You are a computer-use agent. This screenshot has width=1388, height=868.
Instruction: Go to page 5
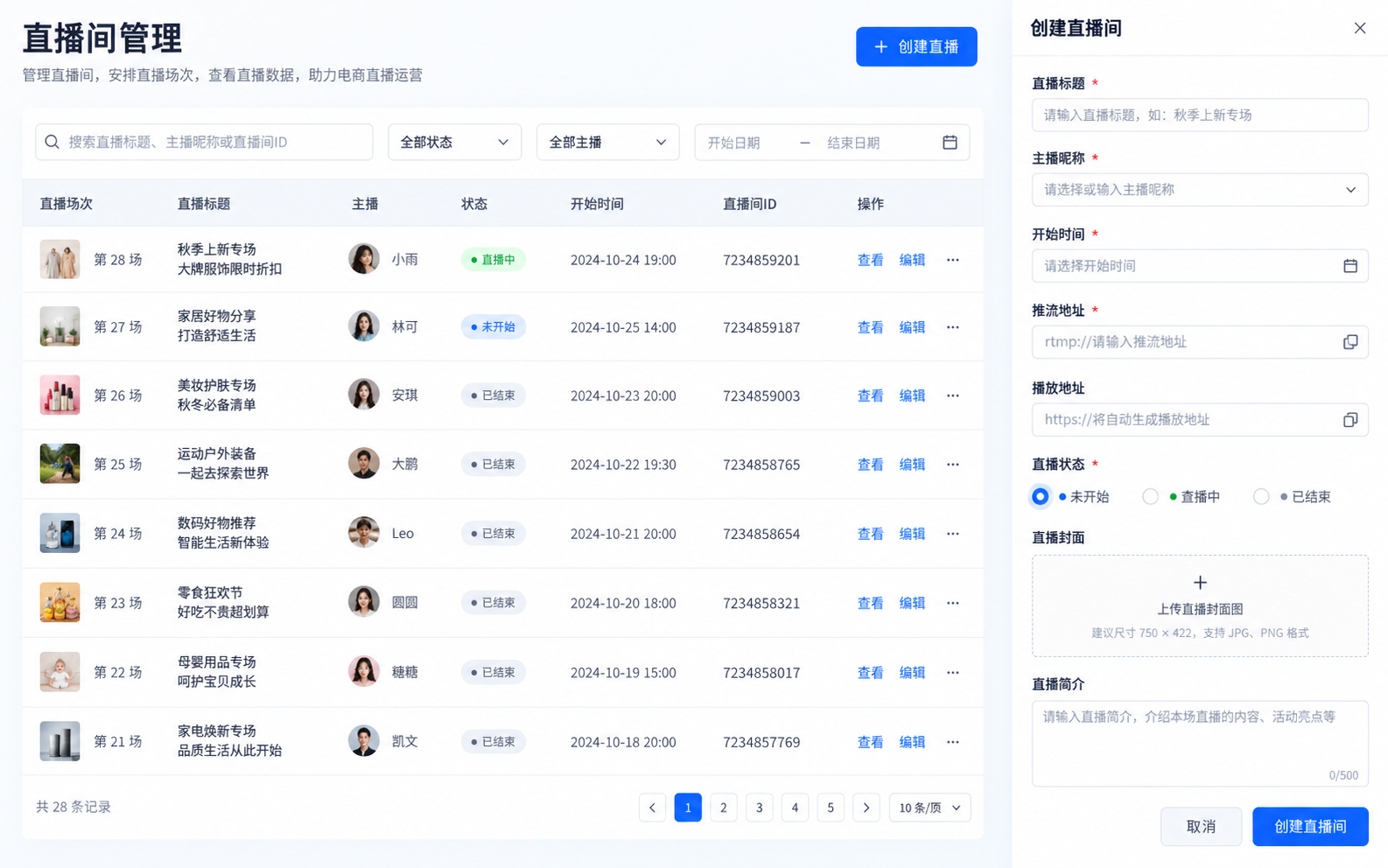click(831, 808)
